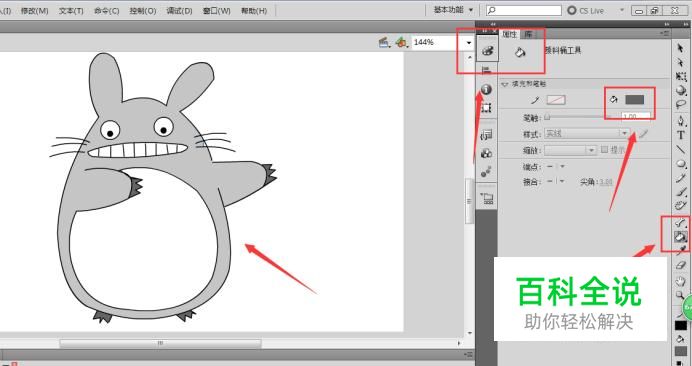Select the Oval shape tool
692x366 pixels.
point(681,164)
